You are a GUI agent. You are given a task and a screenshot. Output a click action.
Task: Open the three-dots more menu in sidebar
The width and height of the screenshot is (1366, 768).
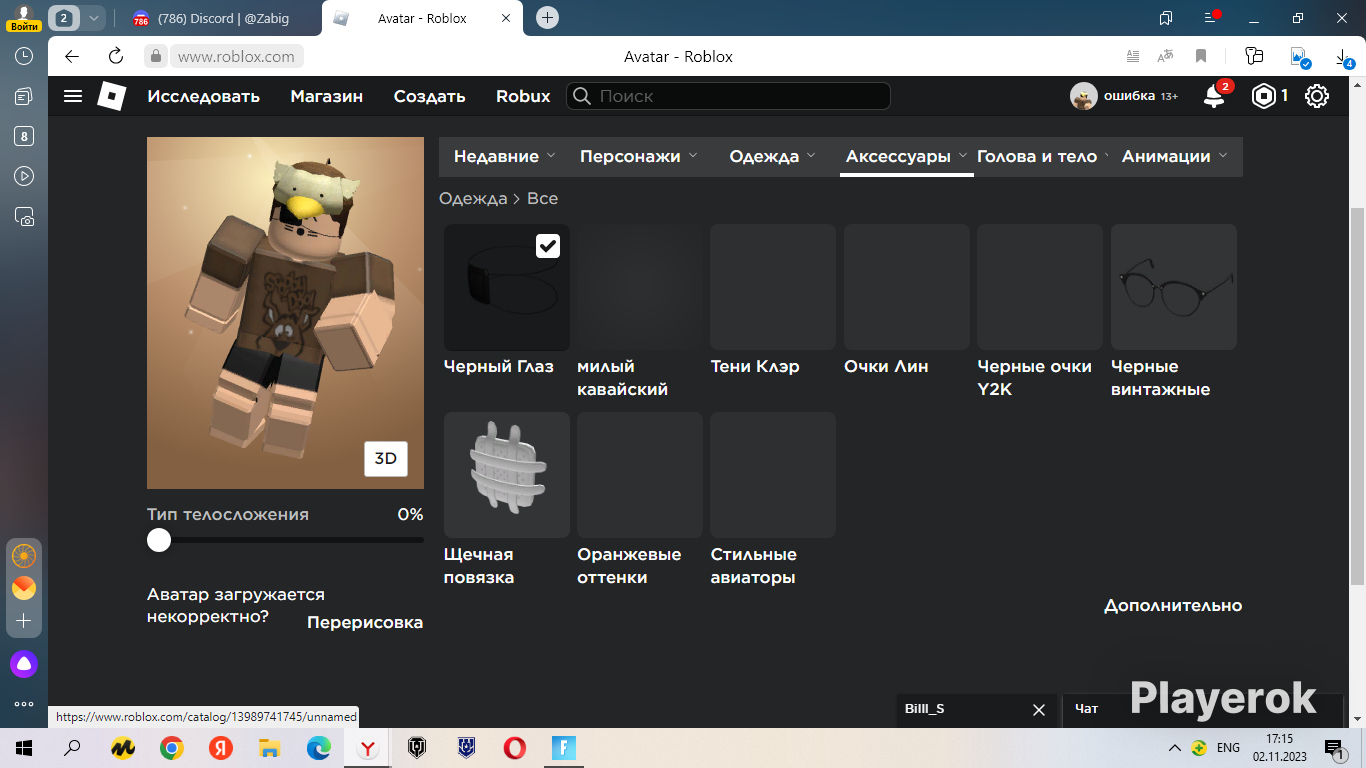pos(24,704)
